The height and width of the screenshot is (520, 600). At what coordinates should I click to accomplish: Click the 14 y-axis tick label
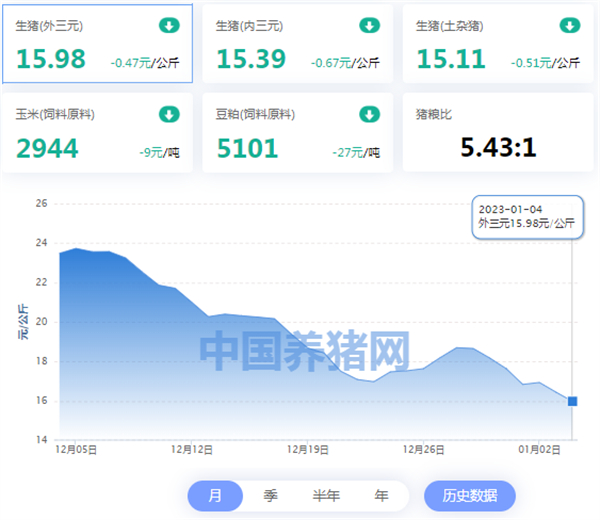click(x=41, y=440)
